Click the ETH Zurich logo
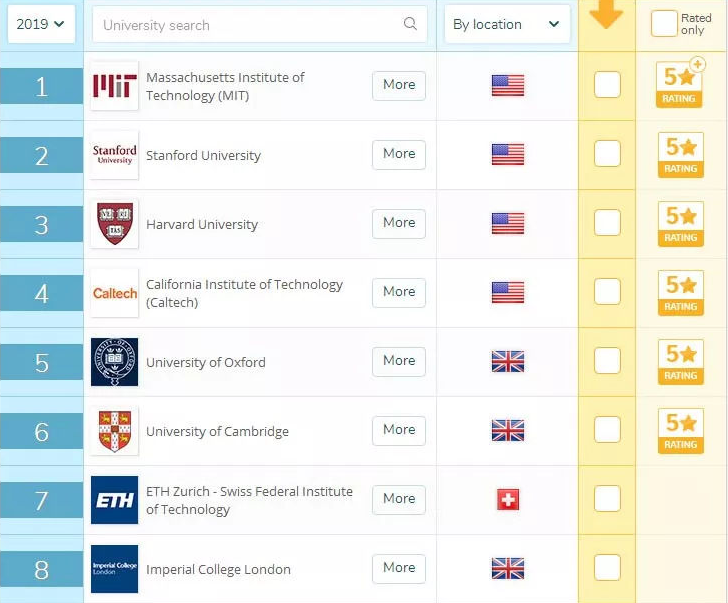728x603 pixels. 114,500
